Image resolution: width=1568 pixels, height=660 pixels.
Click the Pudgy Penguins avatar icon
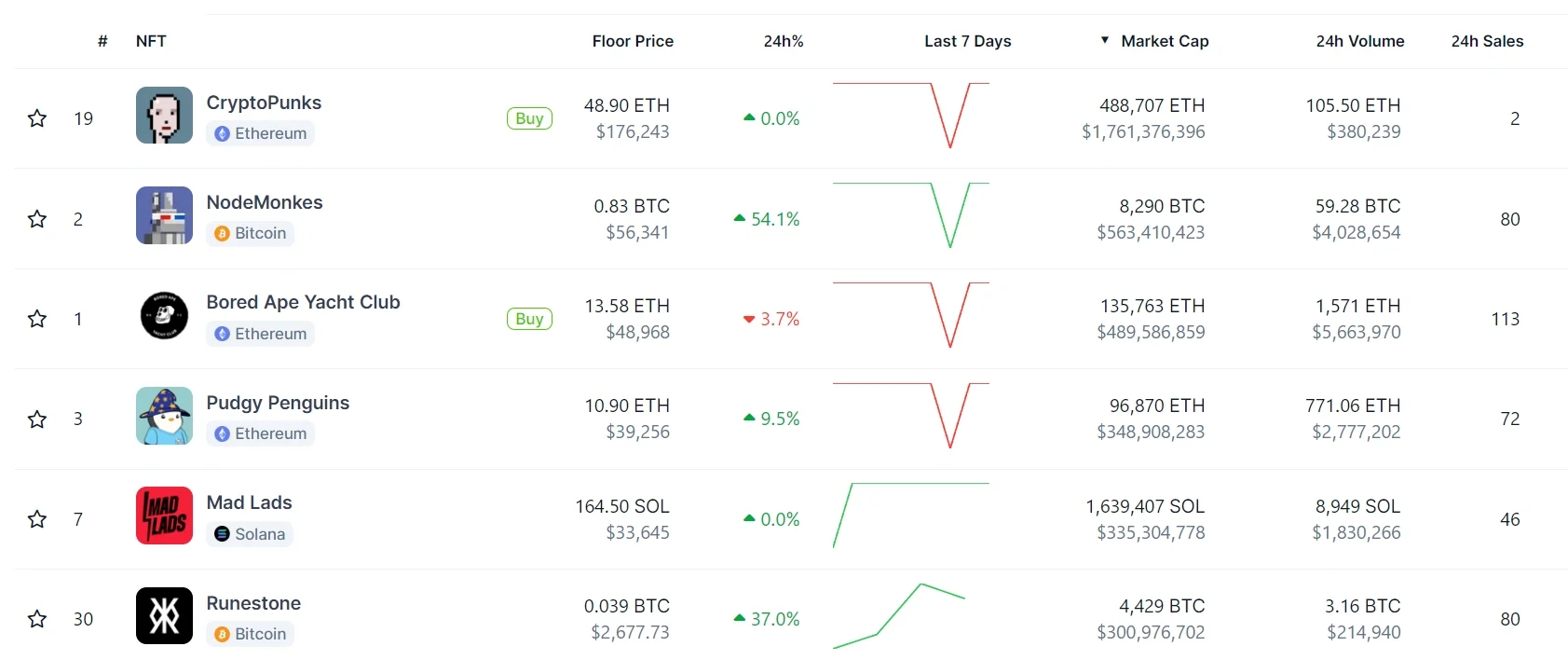pyautogui.click(x=164, y=416)
